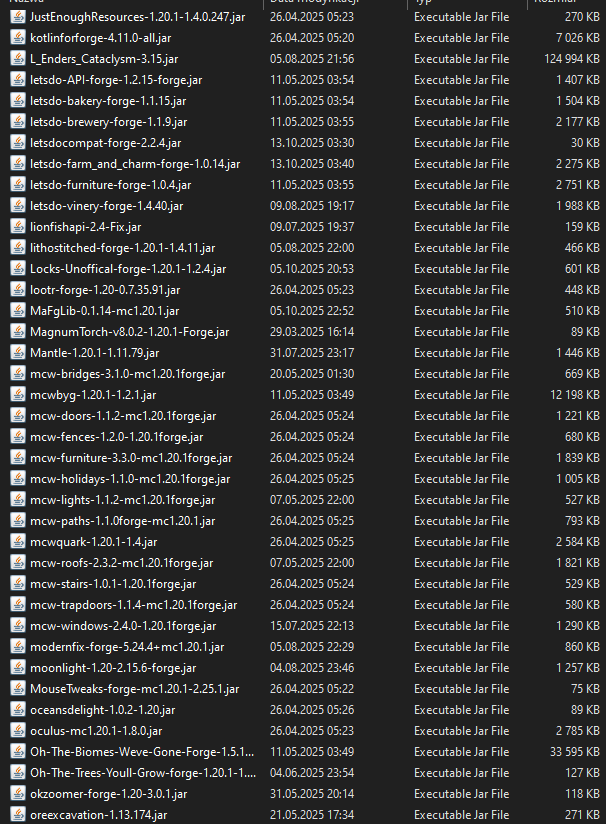Image resolution: width=606 pixels, height=824 pixels.
Task: Click the date 04.06.2025 23:54
Action: pyautogui.click(x=312, y=773)
